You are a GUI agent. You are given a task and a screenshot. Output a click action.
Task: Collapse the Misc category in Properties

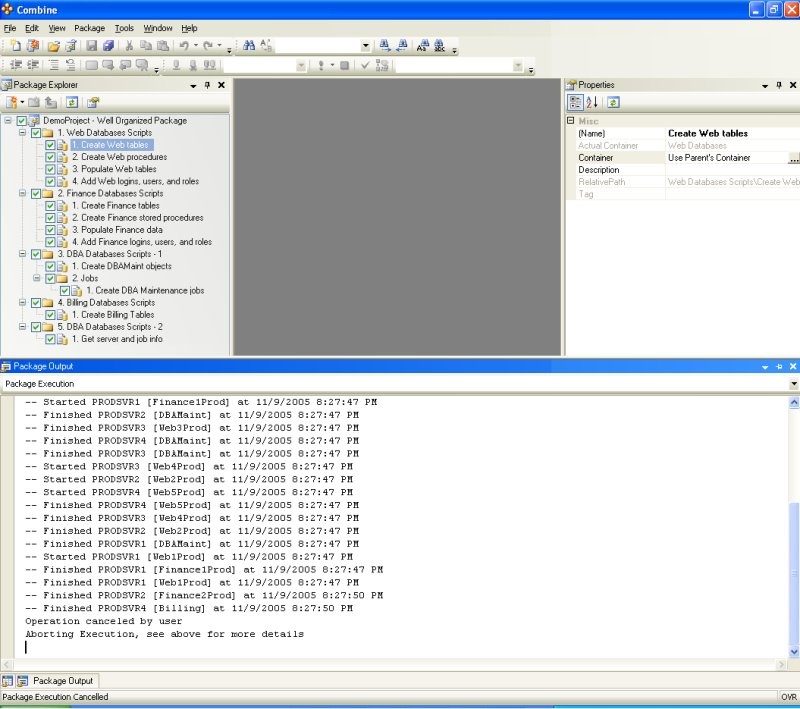click(x=570, y=120)
